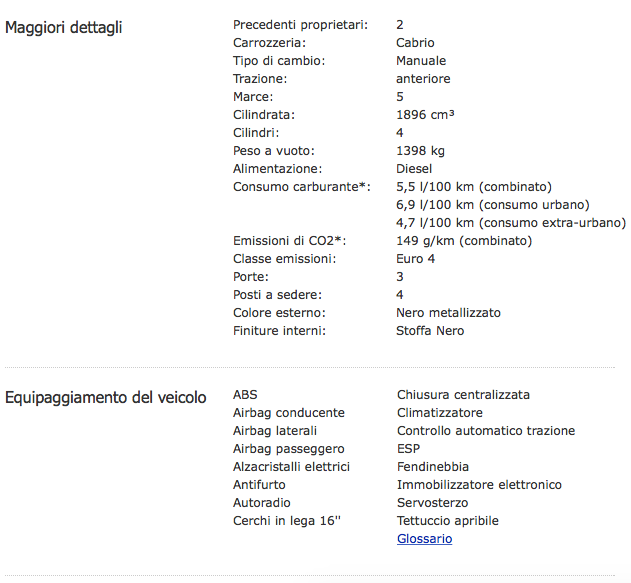Select the 149 g/km CO2 emissions value
This screenshot has height=583, width=631.
click(x=464, y=240)
